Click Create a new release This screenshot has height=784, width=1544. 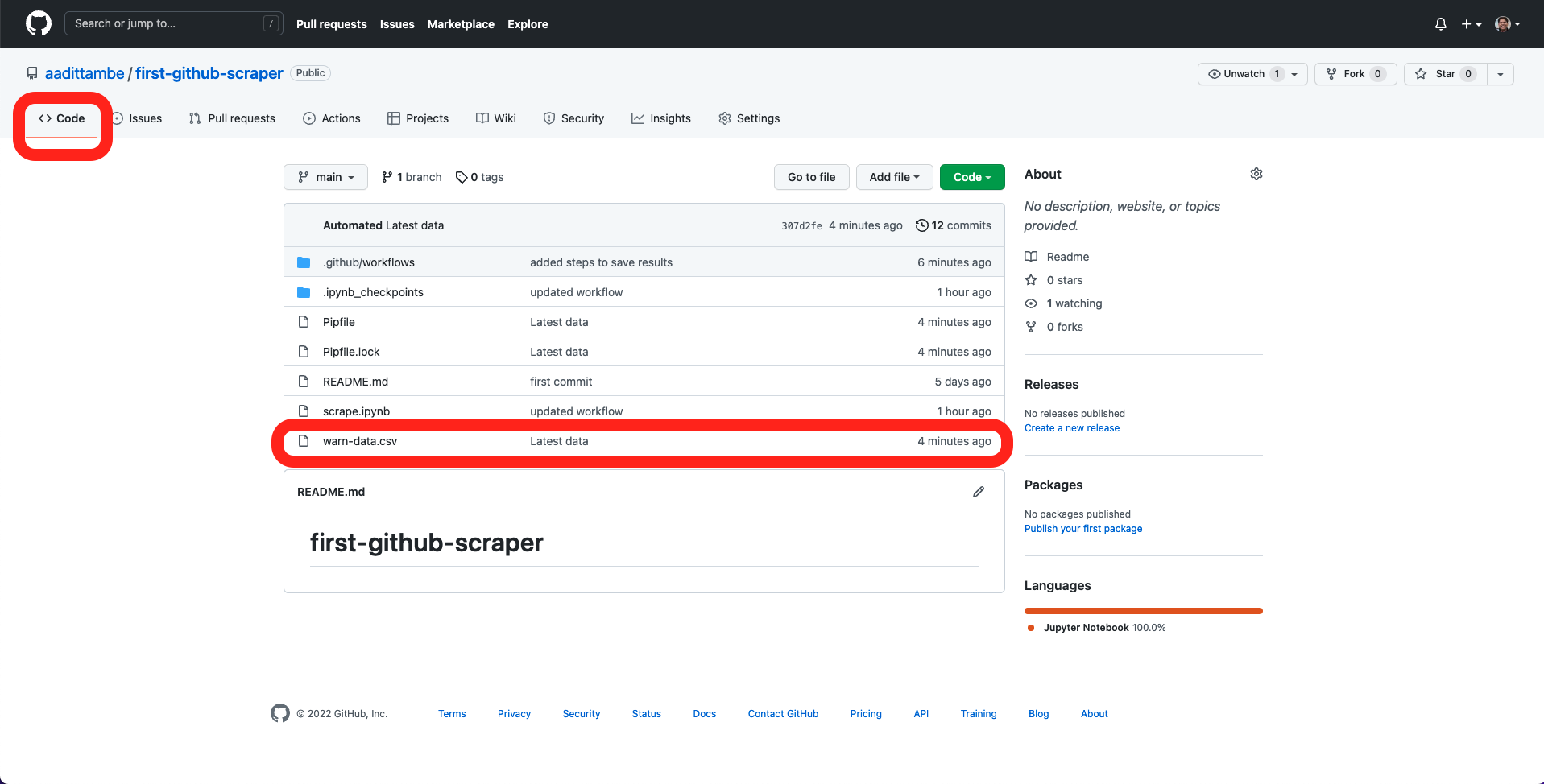click(1072, 428)
